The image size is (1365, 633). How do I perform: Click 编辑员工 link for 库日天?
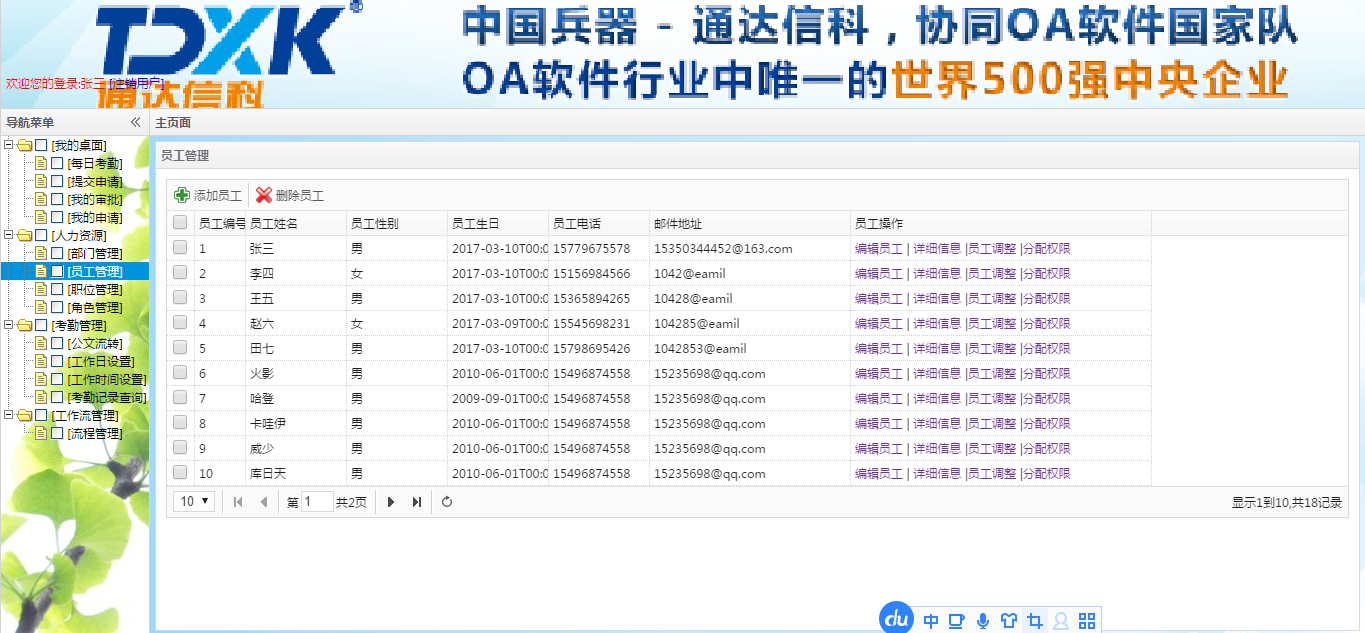coord(879,474)
